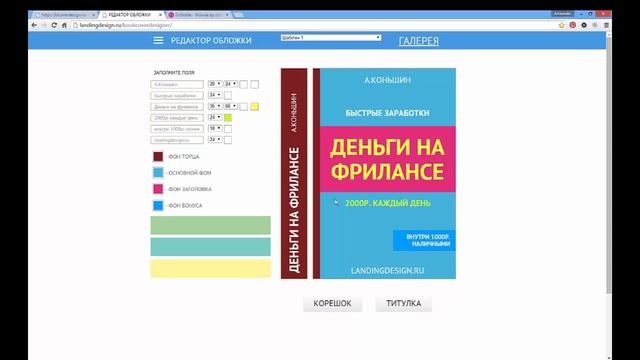Image resolution: width=640 pixels, height=360 pixels.
Task: Click the yellow color box in the title row
Action: click(x=254, y=107)
